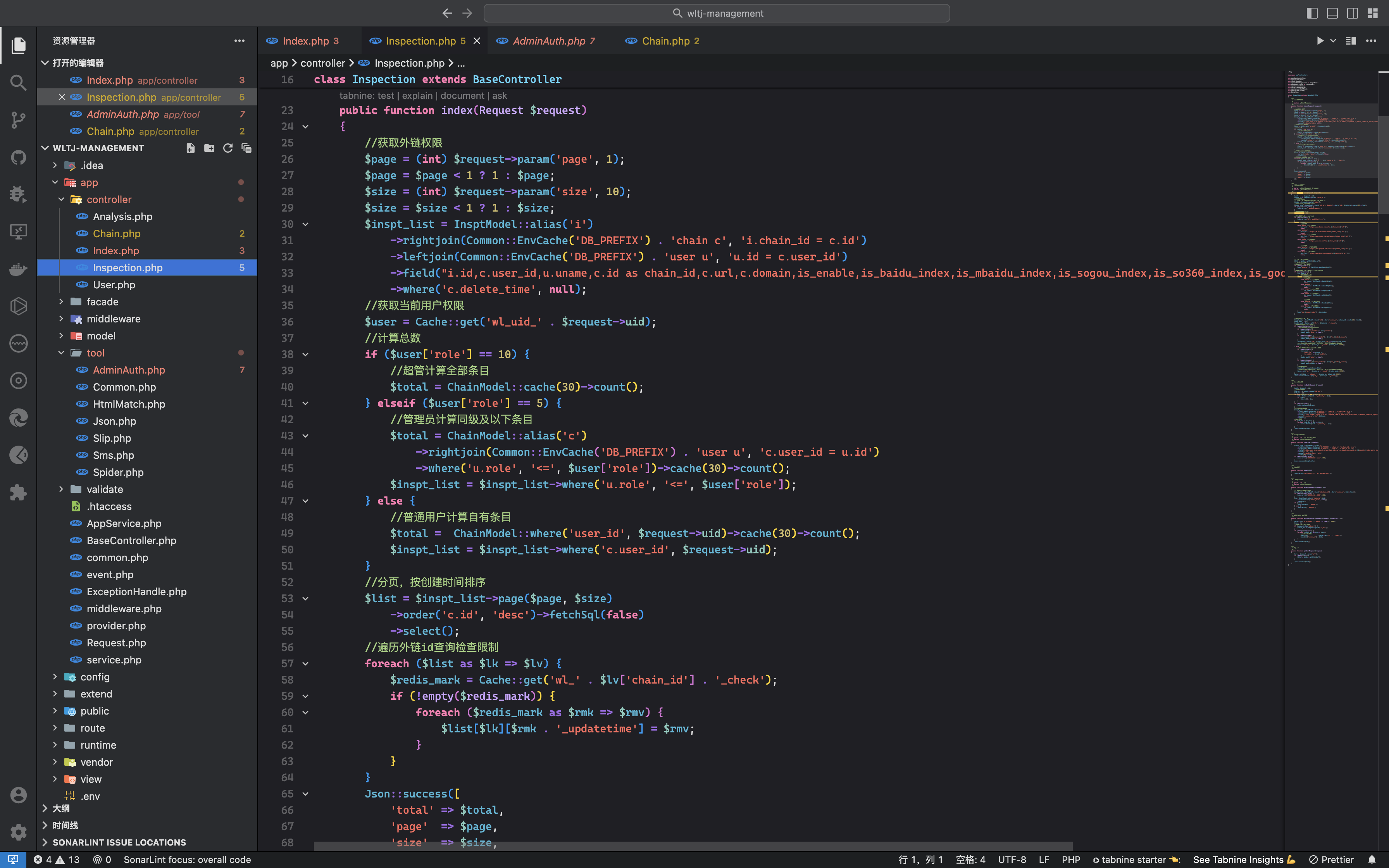Click the wltj-management command center search

click(716, 13)
